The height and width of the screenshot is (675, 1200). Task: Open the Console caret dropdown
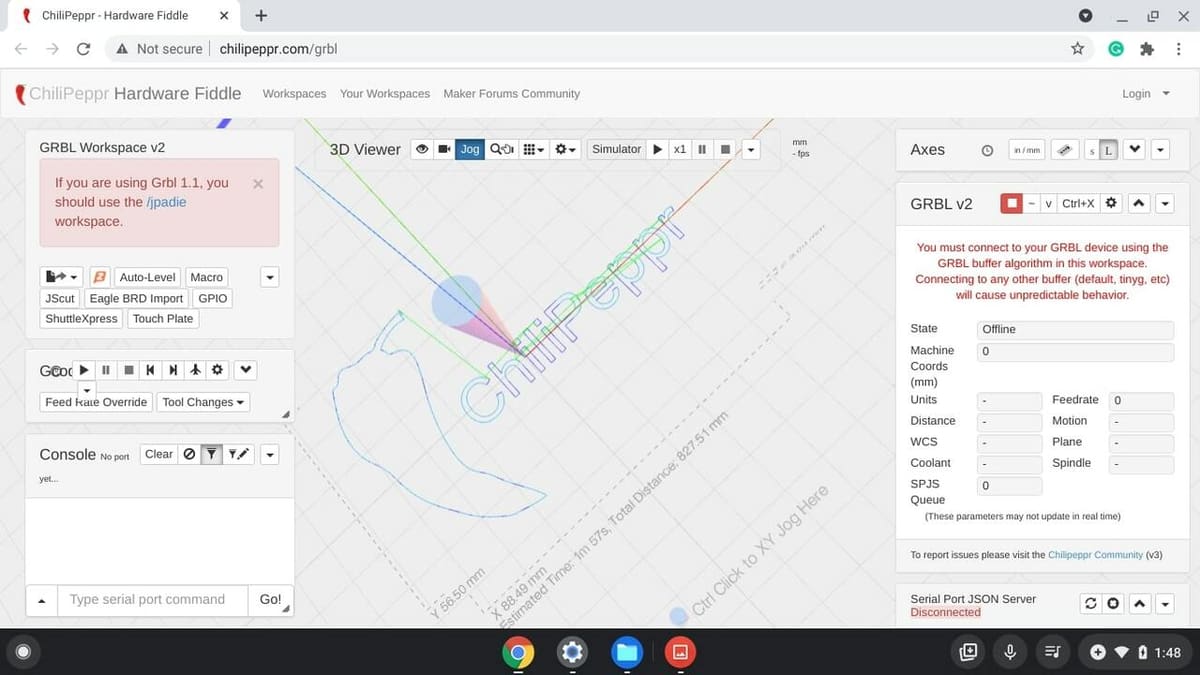coord(270,455)
